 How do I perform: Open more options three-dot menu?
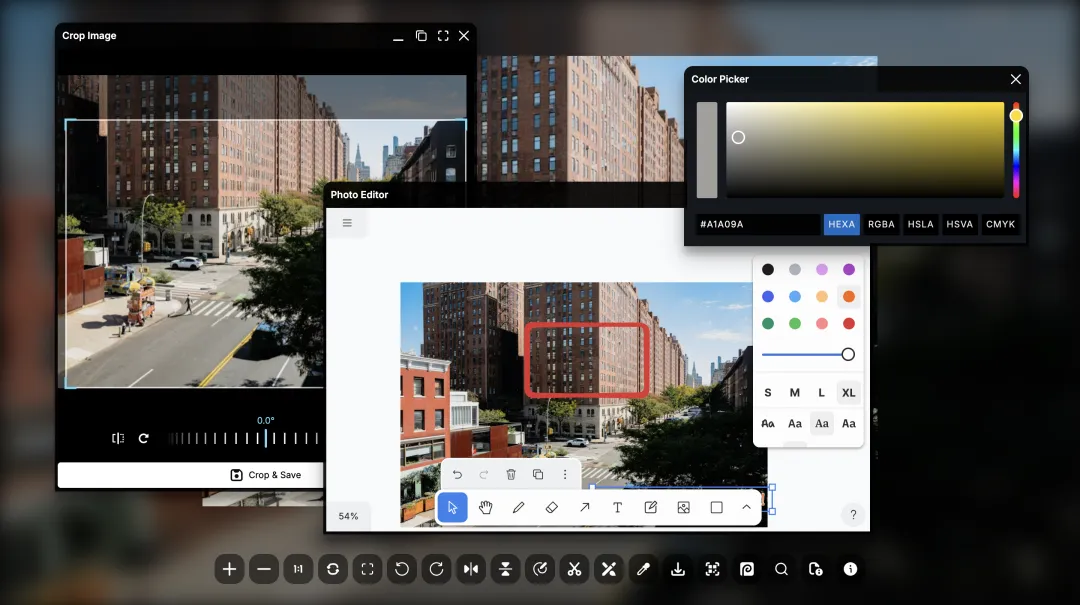[x=565, y=475]
